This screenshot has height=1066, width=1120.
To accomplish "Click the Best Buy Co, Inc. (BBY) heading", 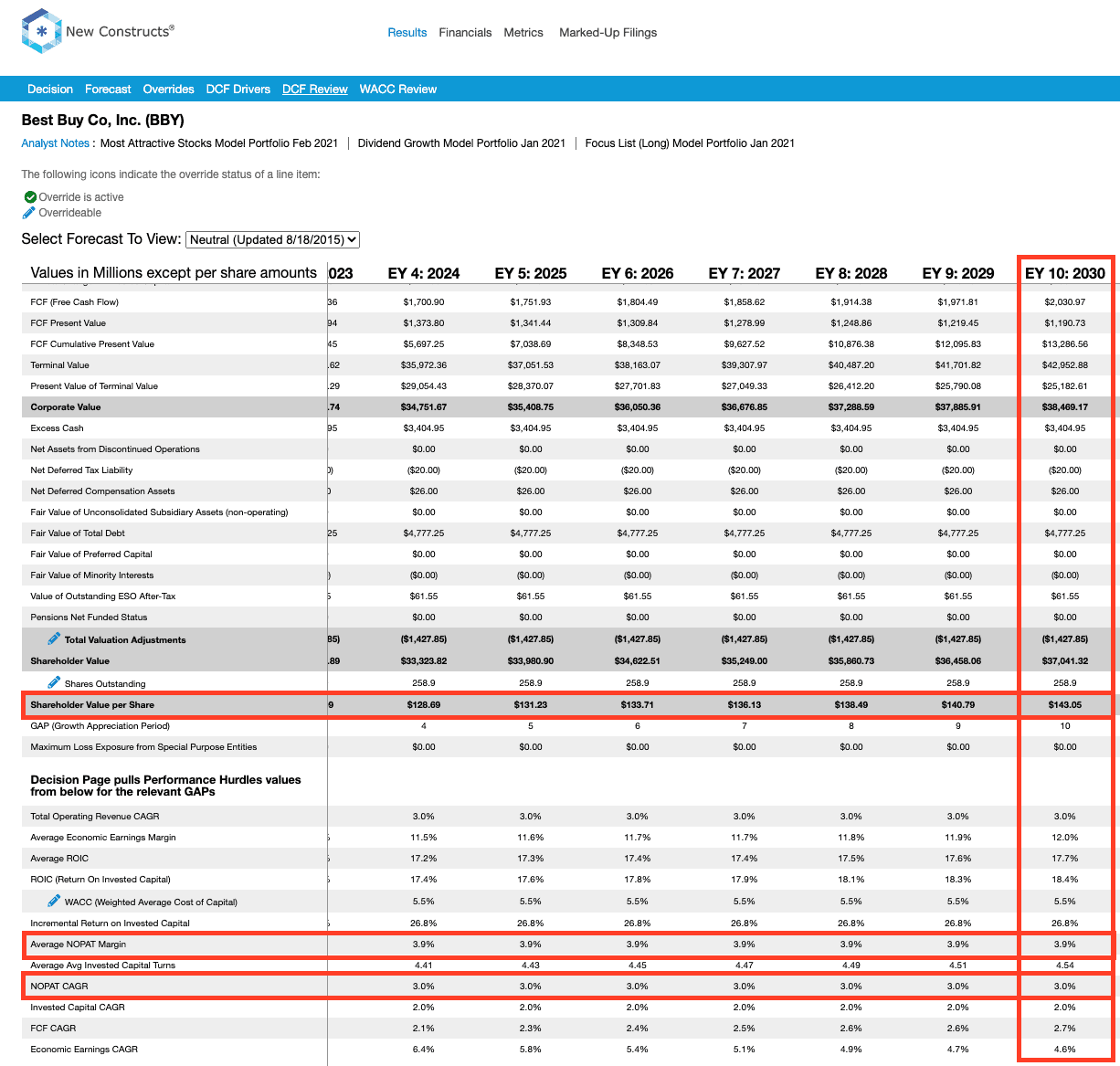I will 103,120.
